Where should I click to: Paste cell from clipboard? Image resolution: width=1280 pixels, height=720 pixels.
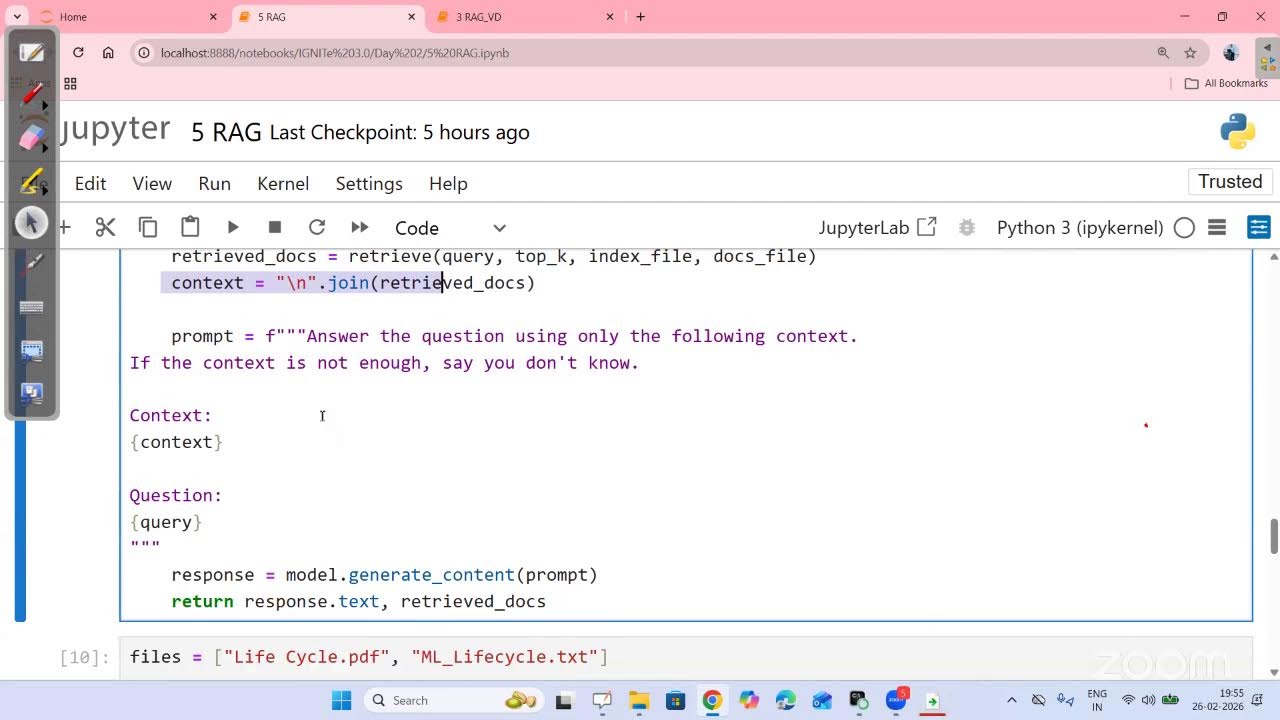[190, 228]
